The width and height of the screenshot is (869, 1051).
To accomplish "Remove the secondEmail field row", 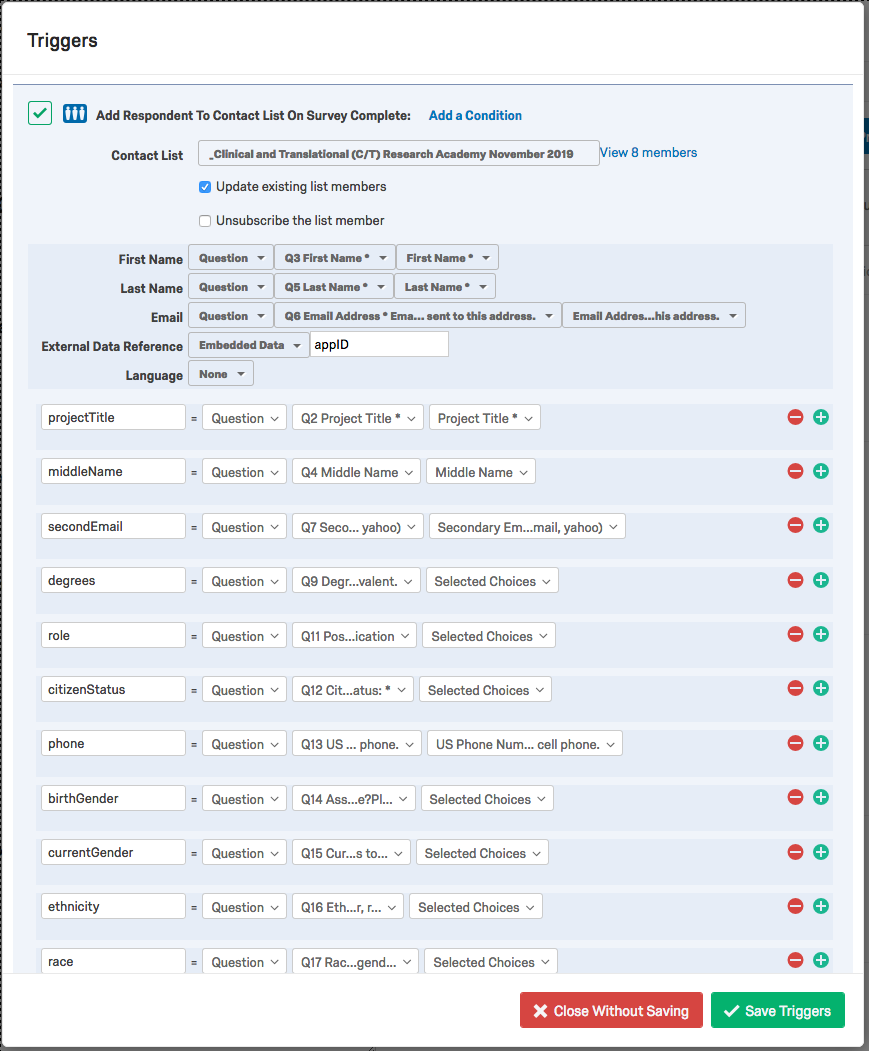I will pyautogui.click(x=795, y=526).
